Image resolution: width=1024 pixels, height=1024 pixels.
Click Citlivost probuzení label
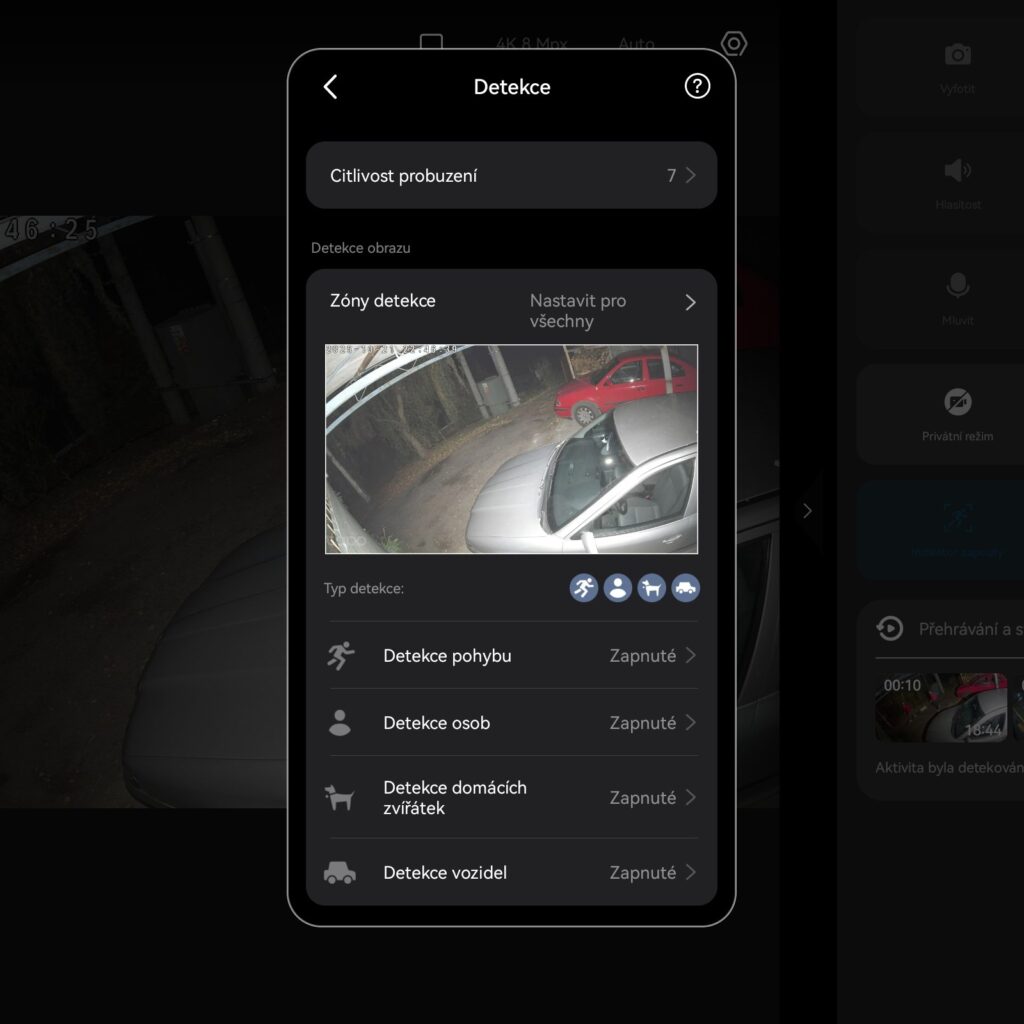(404, 176)
